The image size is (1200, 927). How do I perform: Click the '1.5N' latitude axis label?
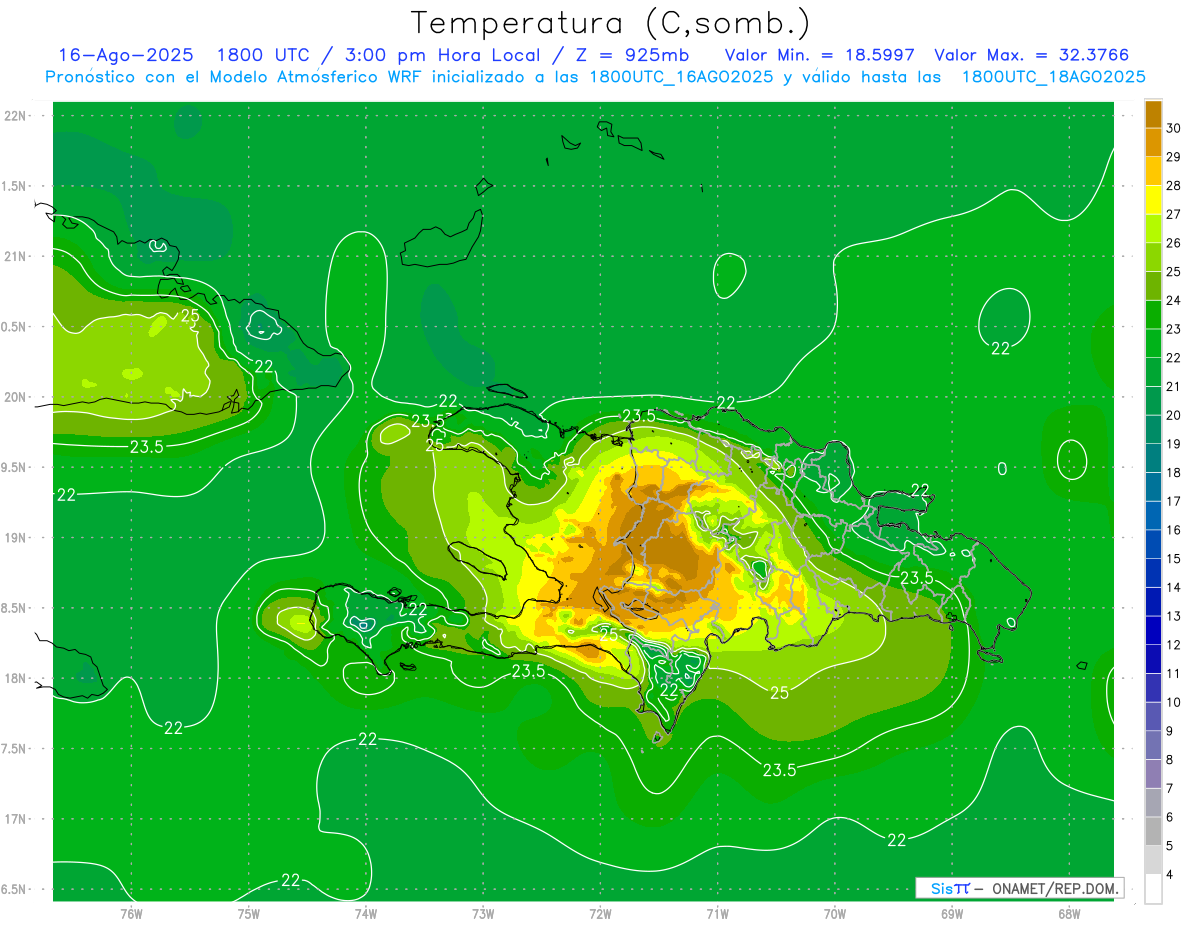click(14, 187)
